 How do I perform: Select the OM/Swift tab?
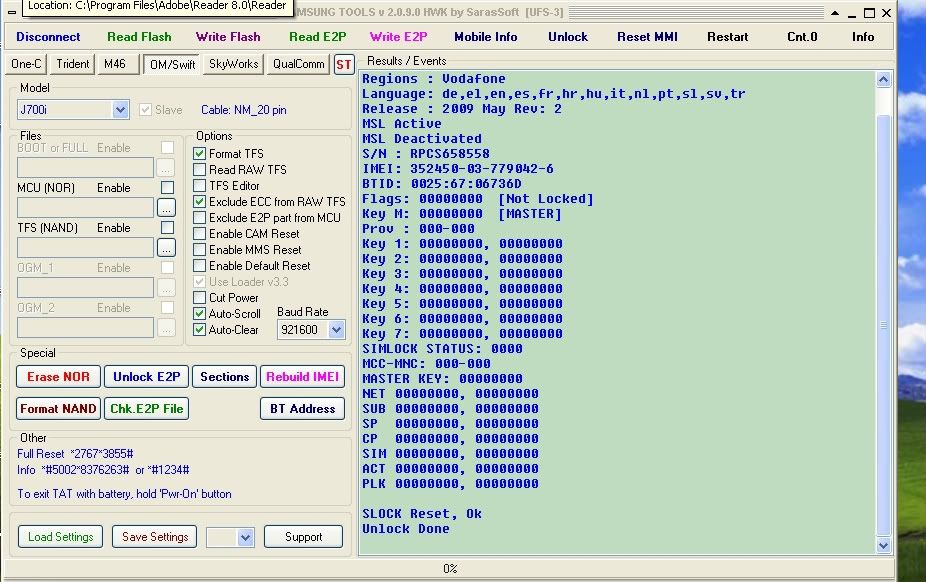[172, 64]
